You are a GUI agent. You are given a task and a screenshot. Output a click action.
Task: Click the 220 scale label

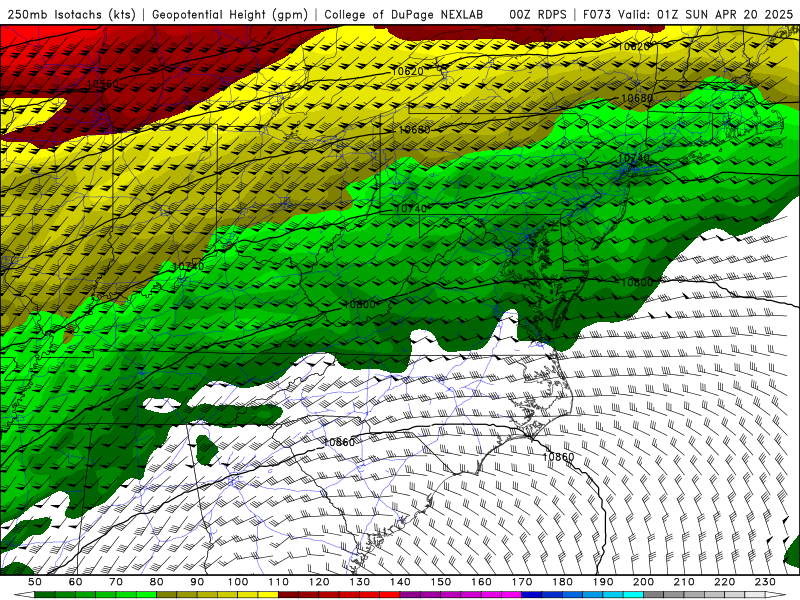(x=724, y=582)
